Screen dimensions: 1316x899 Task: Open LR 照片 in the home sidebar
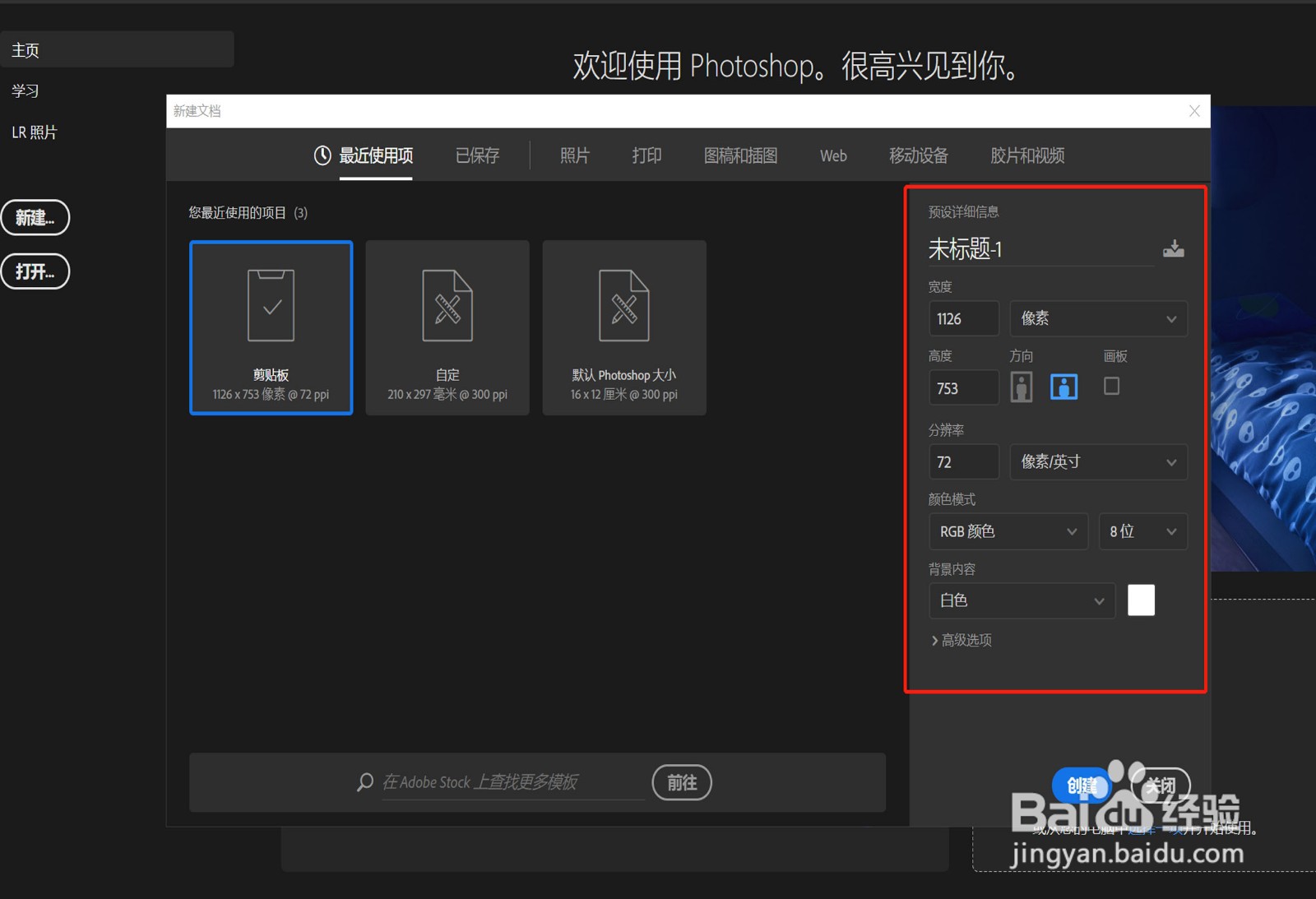point(35,132)
